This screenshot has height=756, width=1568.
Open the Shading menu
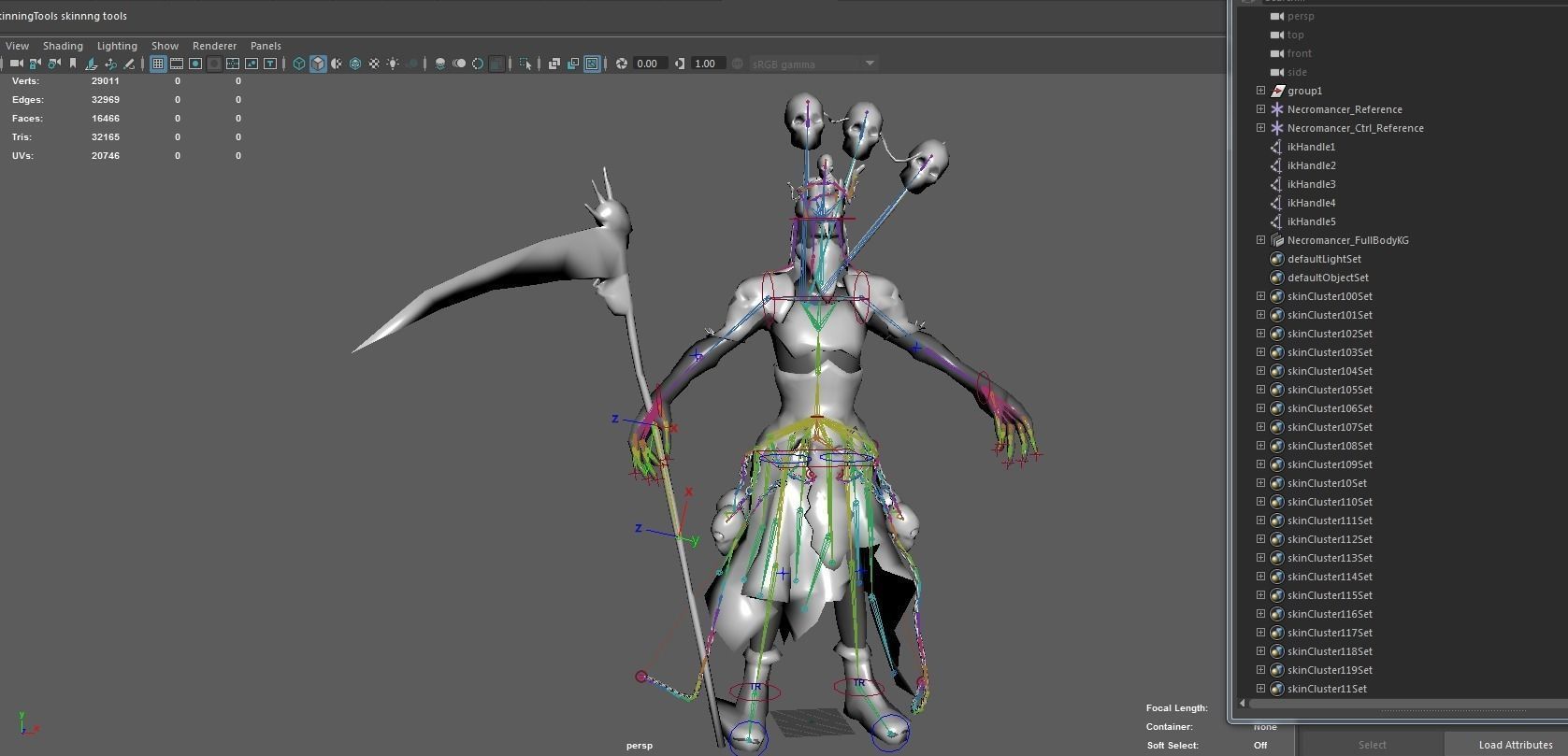click(63, 46)
